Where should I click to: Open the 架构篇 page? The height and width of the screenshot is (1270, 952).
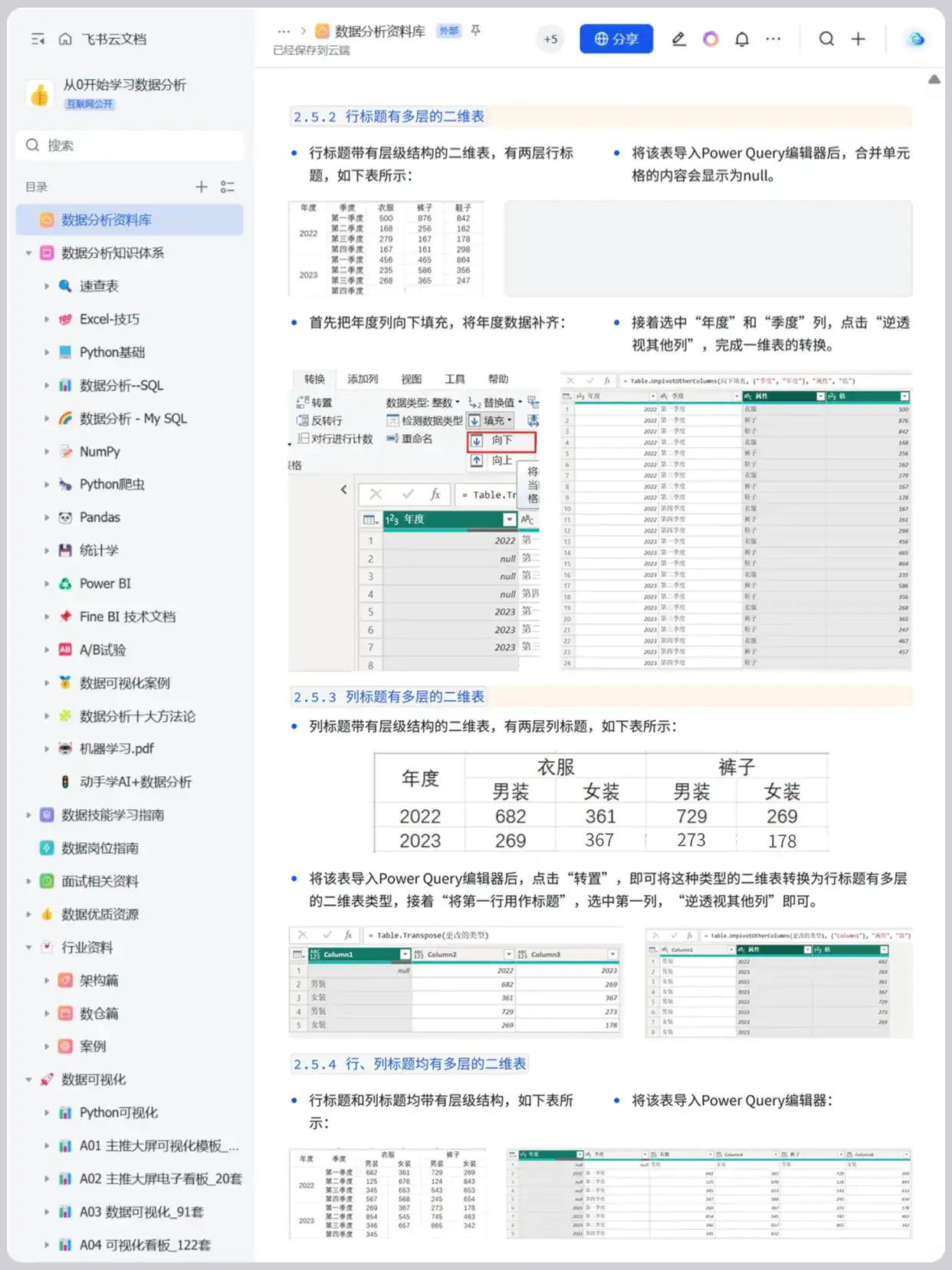[99, 980]
